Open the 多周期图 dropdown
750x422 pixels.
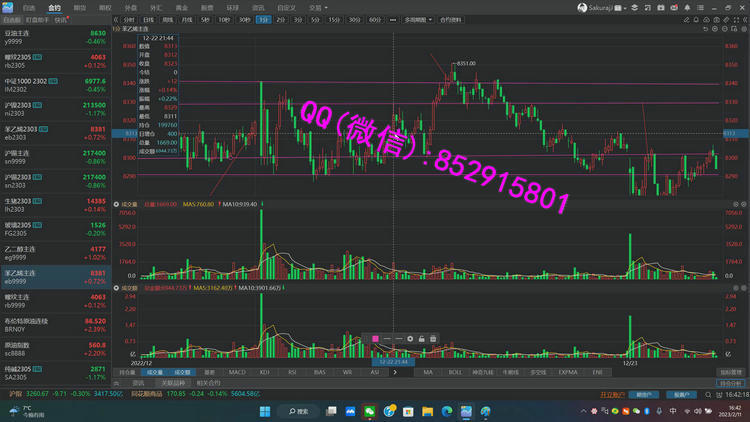coord(418,19)
